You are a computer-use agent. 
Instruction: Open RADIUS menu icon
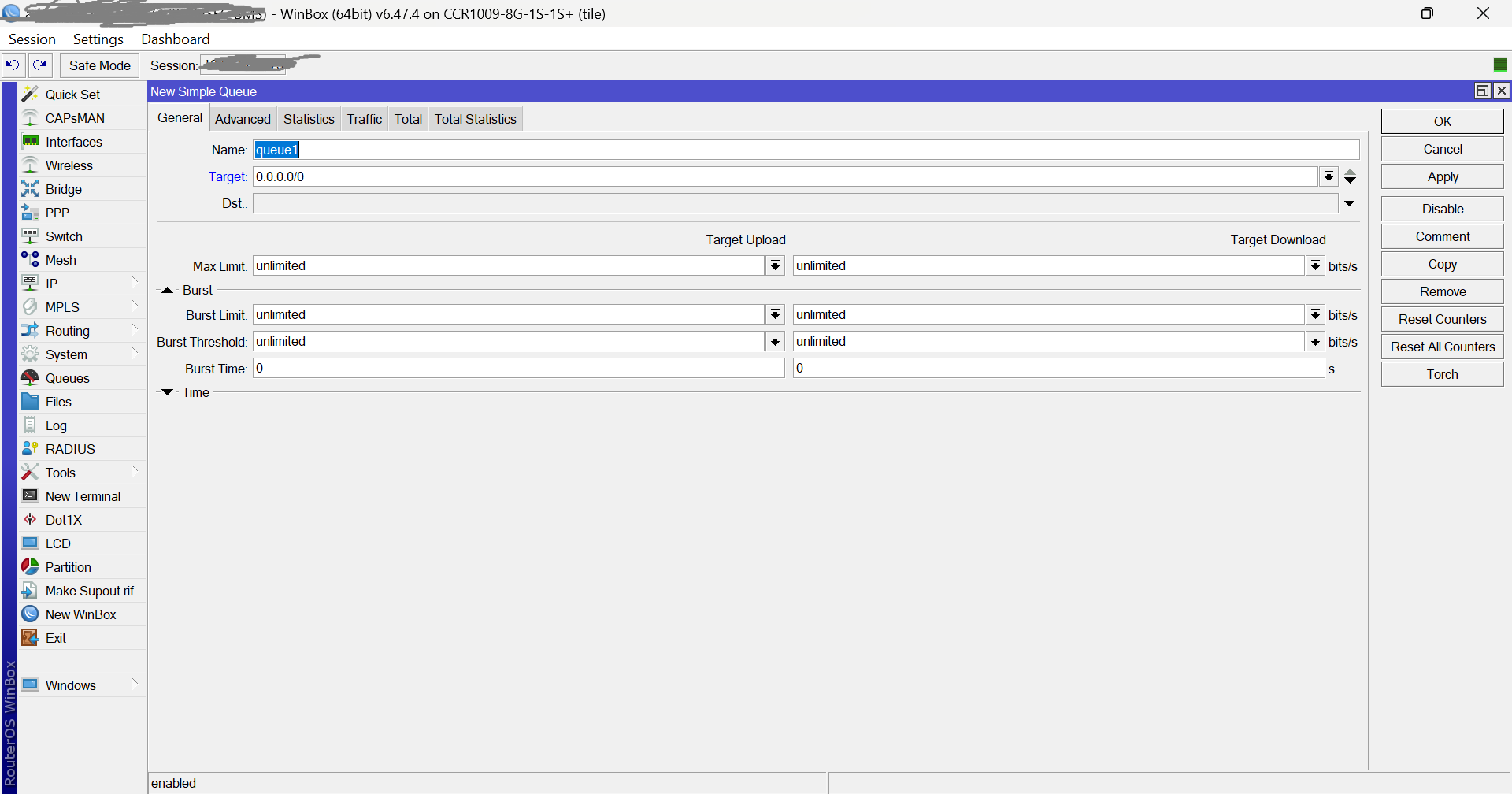[x=30, y=449]
